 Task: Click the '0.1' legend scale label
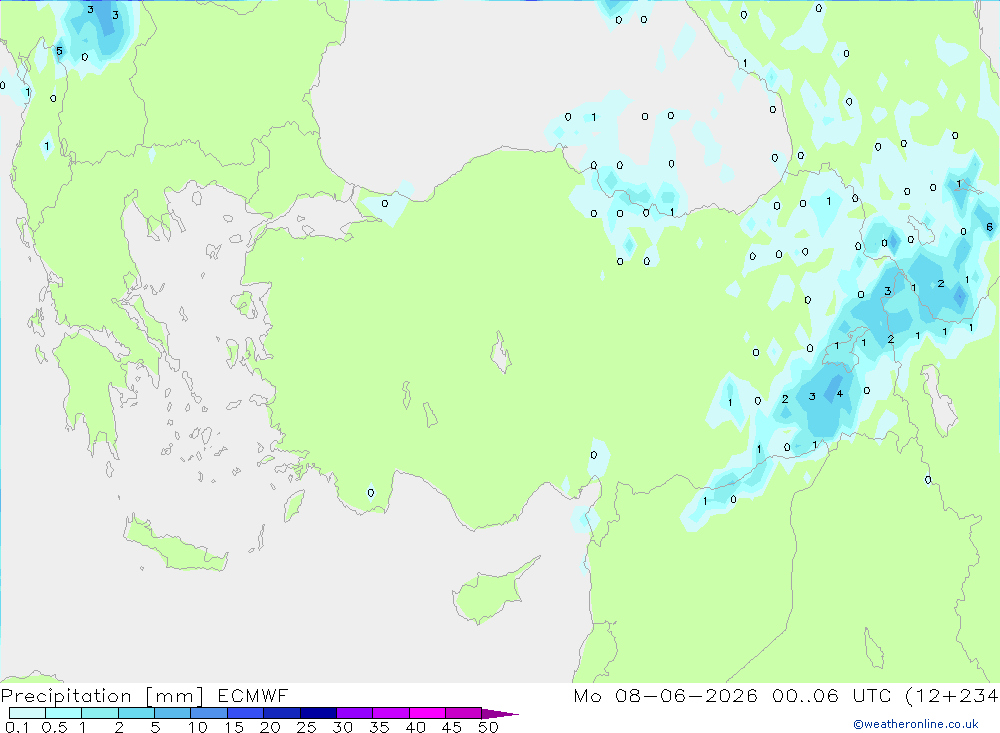point(17,727)
